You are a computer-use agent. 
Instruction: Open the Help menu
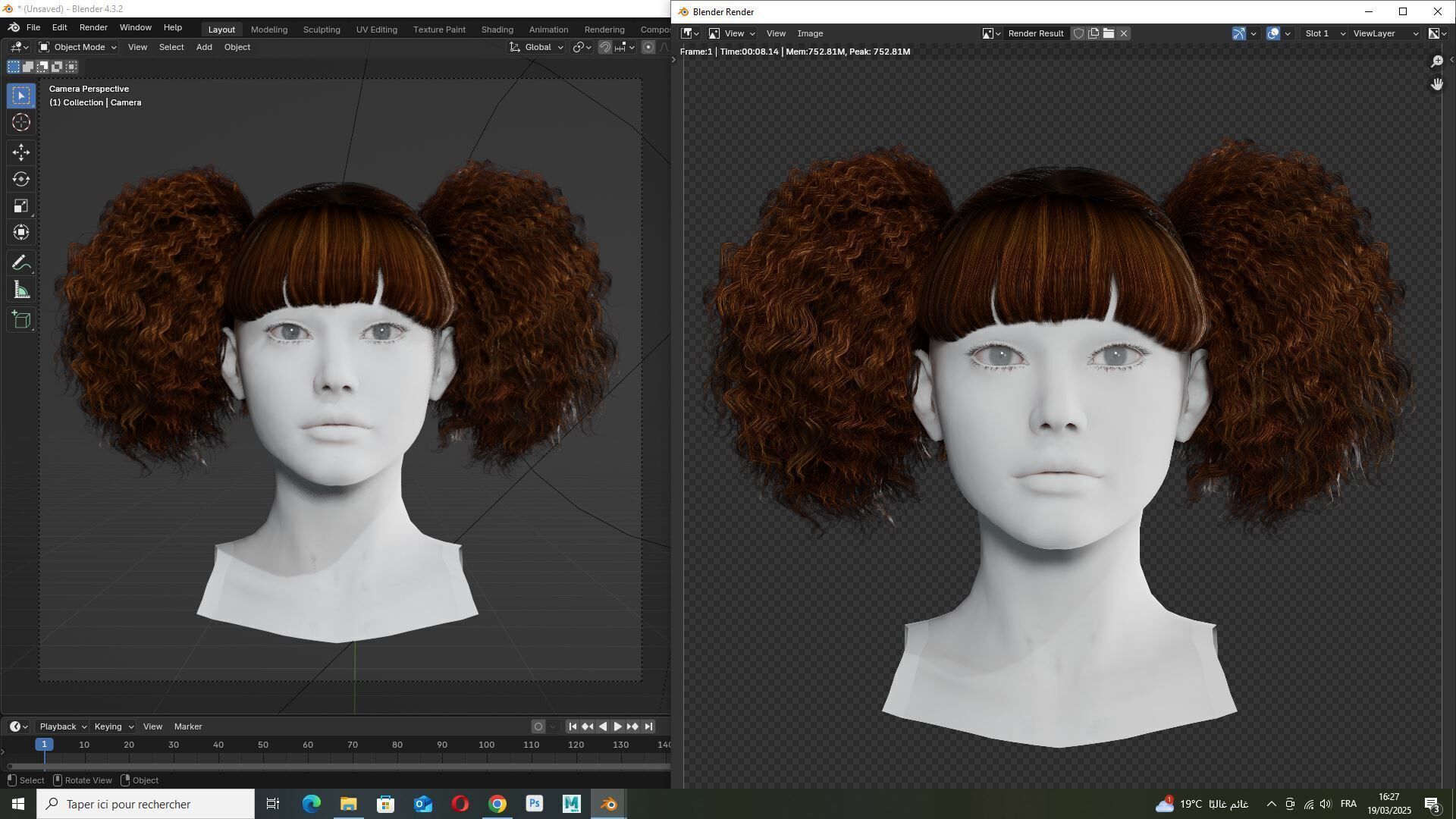click(x=173, y=27)
